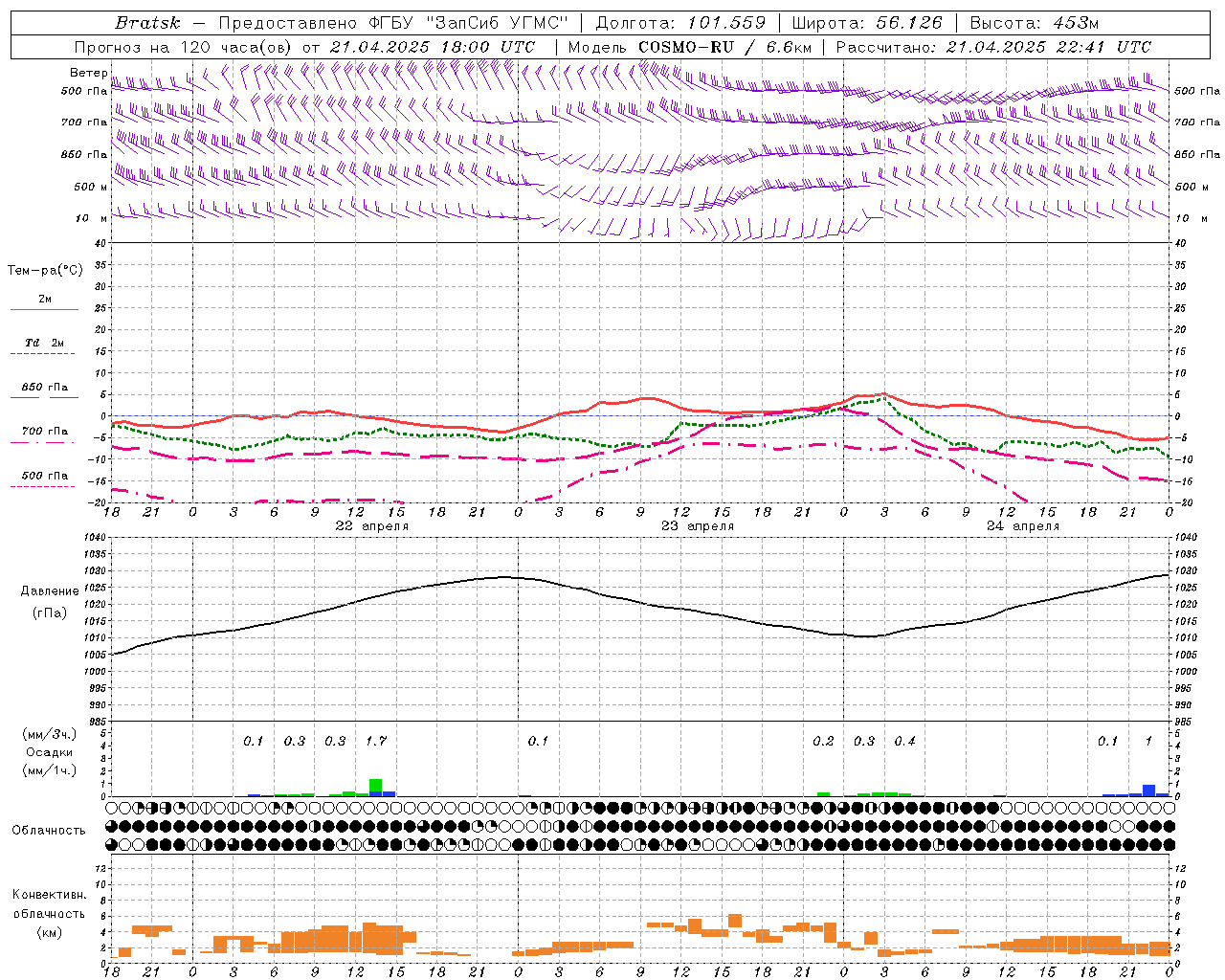Click the '(мм/3ч.)' precipitation unit label
The height and width of the screenshot is (980, 1225).
(48, 735)
